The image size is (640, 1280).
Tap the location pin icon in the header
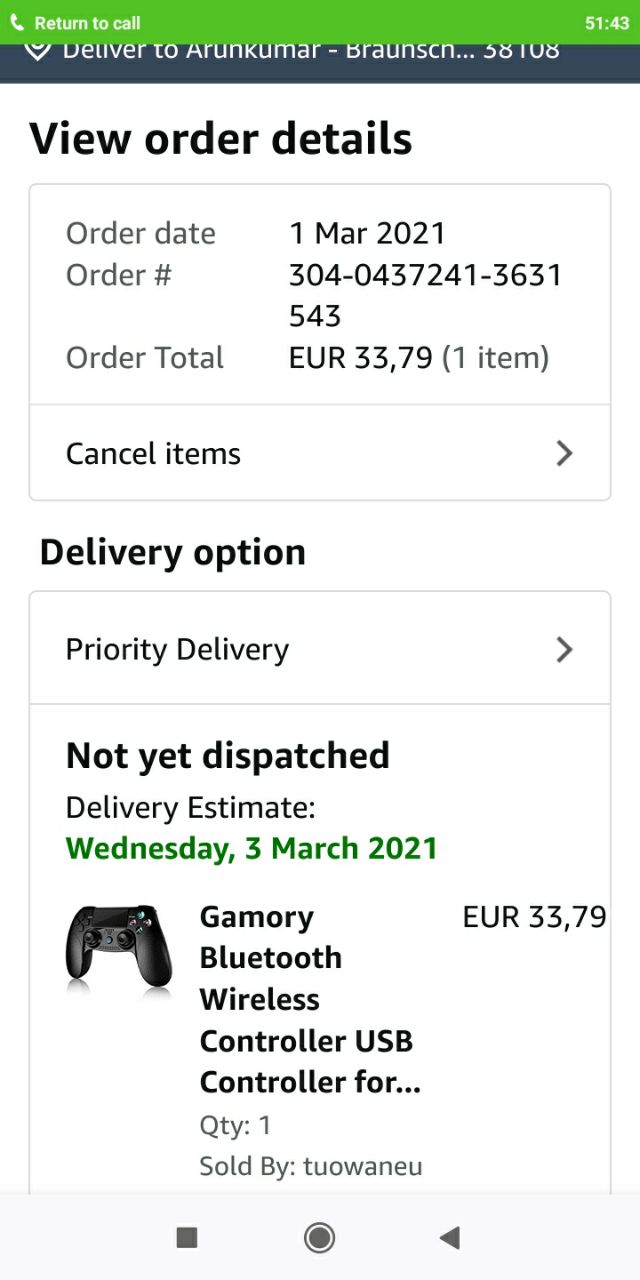[x=37, y=50]
